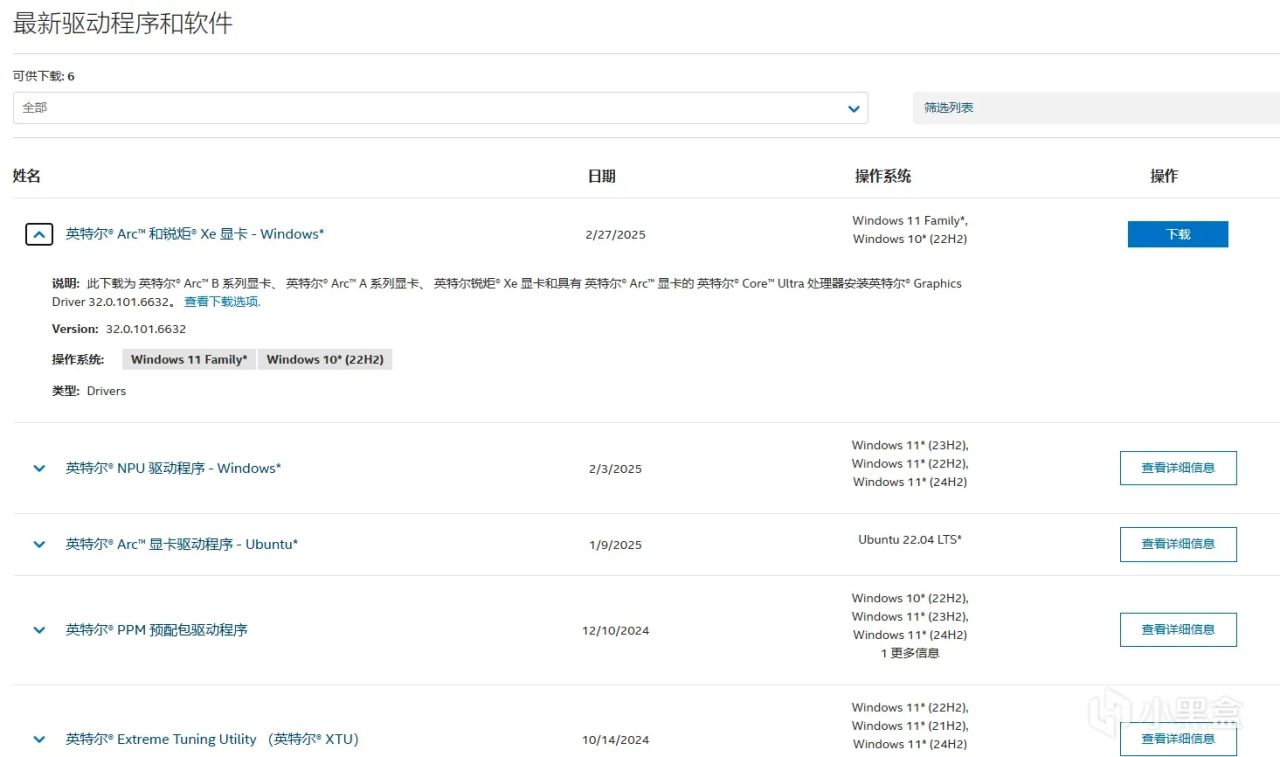1280x757 pixels.
Task: Expand the 英特尔 PPM 预配包驱动程序 row
Action: coord(39,630)
